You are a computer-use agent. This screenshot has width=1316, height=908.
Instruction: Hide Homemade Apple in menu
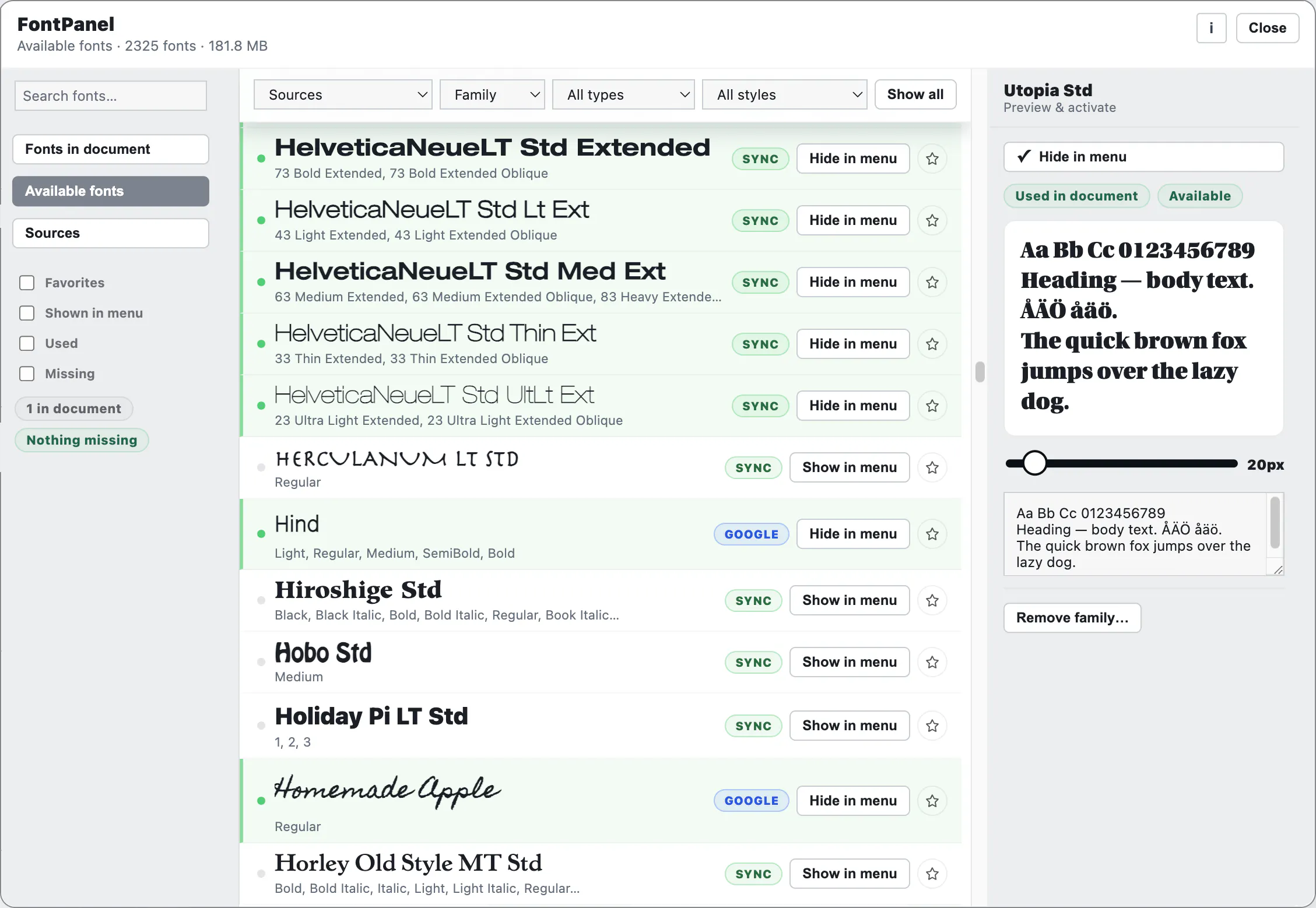[x=853, y=801]
